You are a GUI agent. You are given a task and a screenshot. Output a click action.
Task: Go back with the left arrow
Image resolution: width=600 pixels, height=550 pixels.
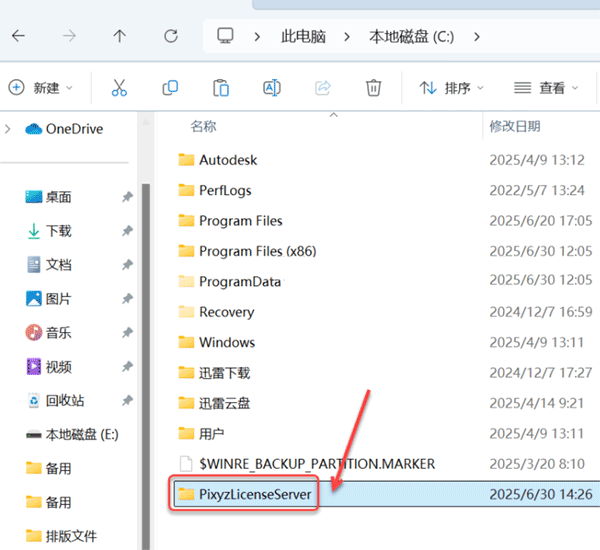[x=18, y=36]
